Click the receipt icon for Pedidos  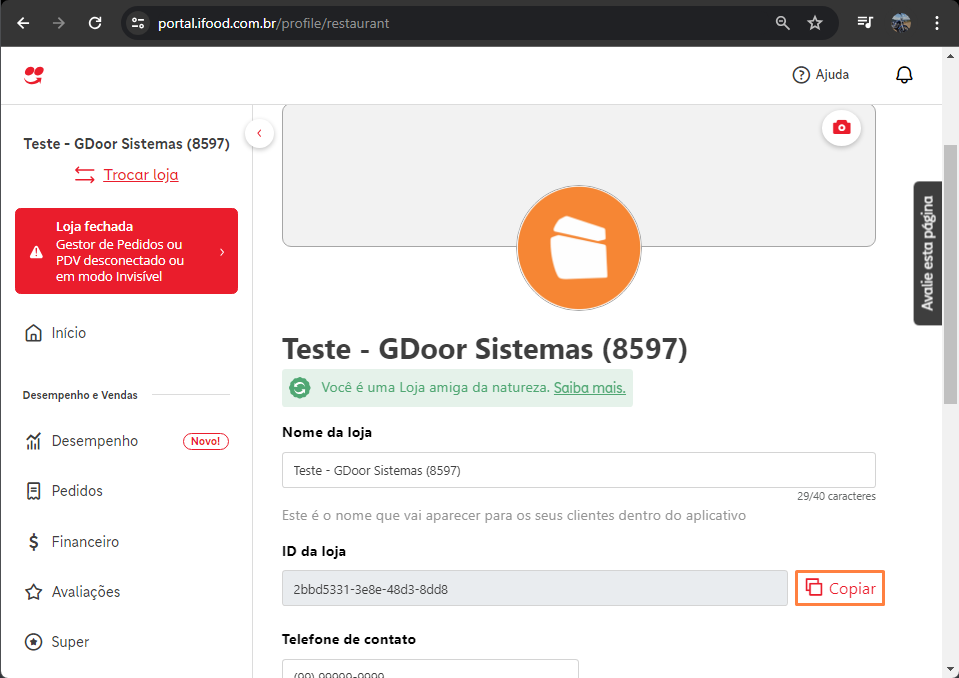pyautogui.click(x=34, y=491)
